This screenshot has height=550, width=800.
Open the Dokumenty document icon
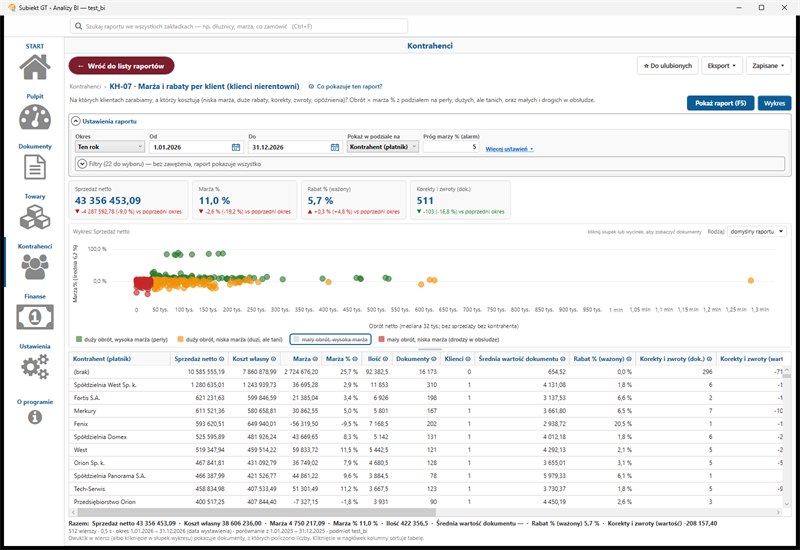point(35,167)
